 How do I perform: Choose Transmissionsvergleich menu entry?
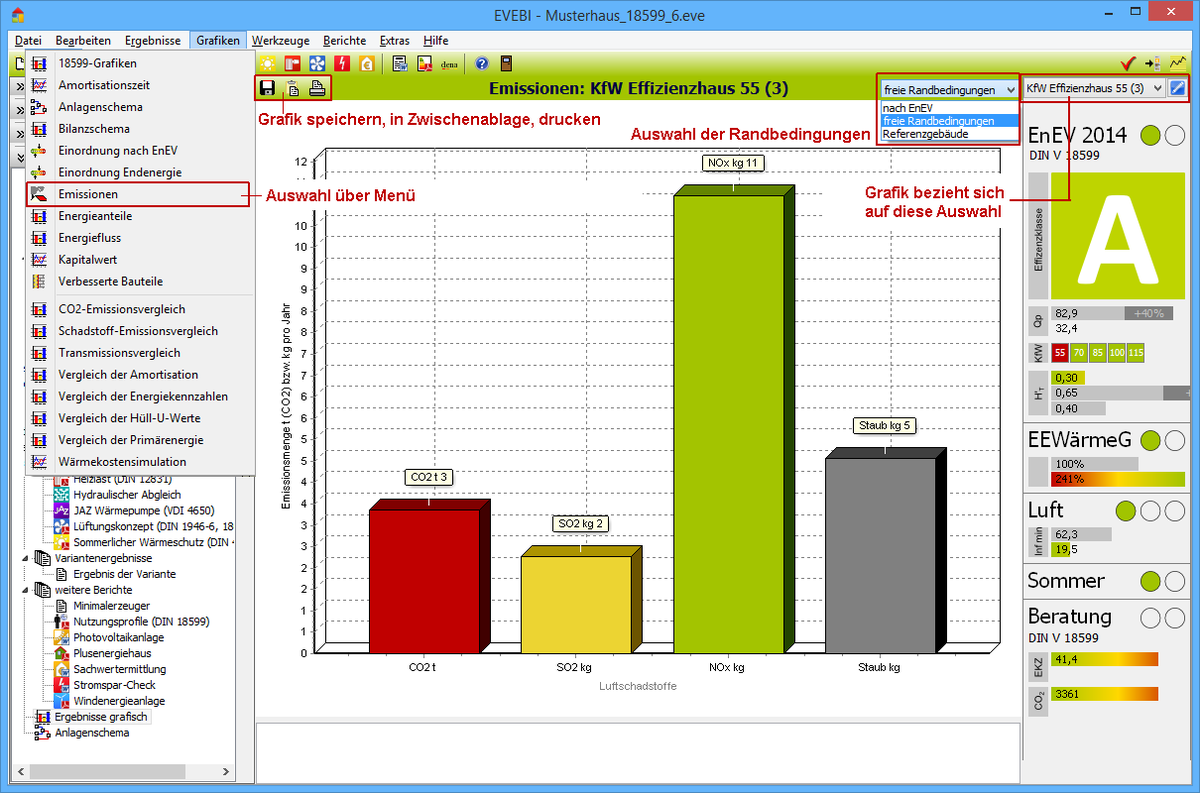tap(139, 353)
